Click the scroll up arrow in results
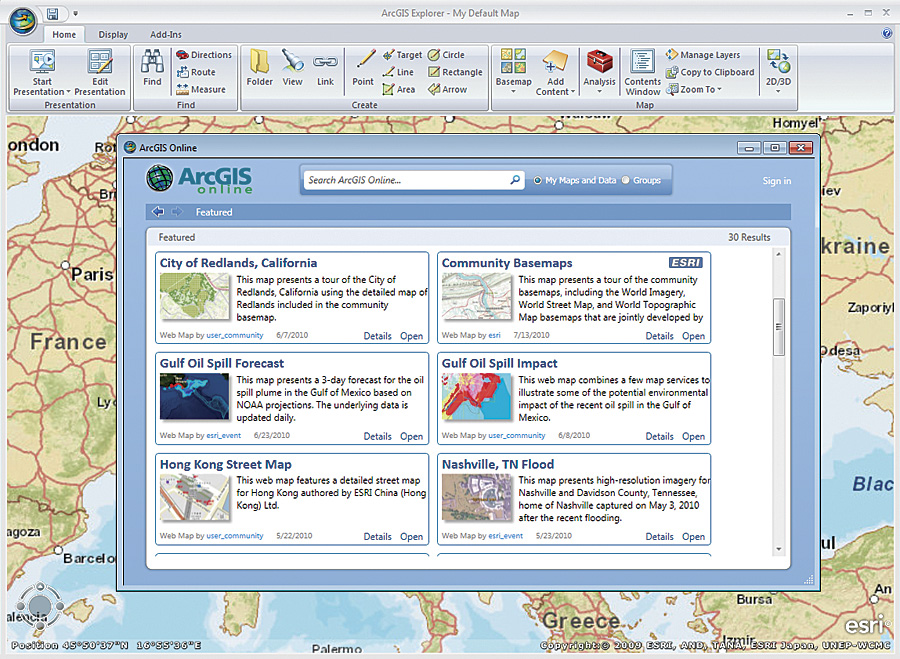Screen dimensions: 900x659 (x=779, y=254)
